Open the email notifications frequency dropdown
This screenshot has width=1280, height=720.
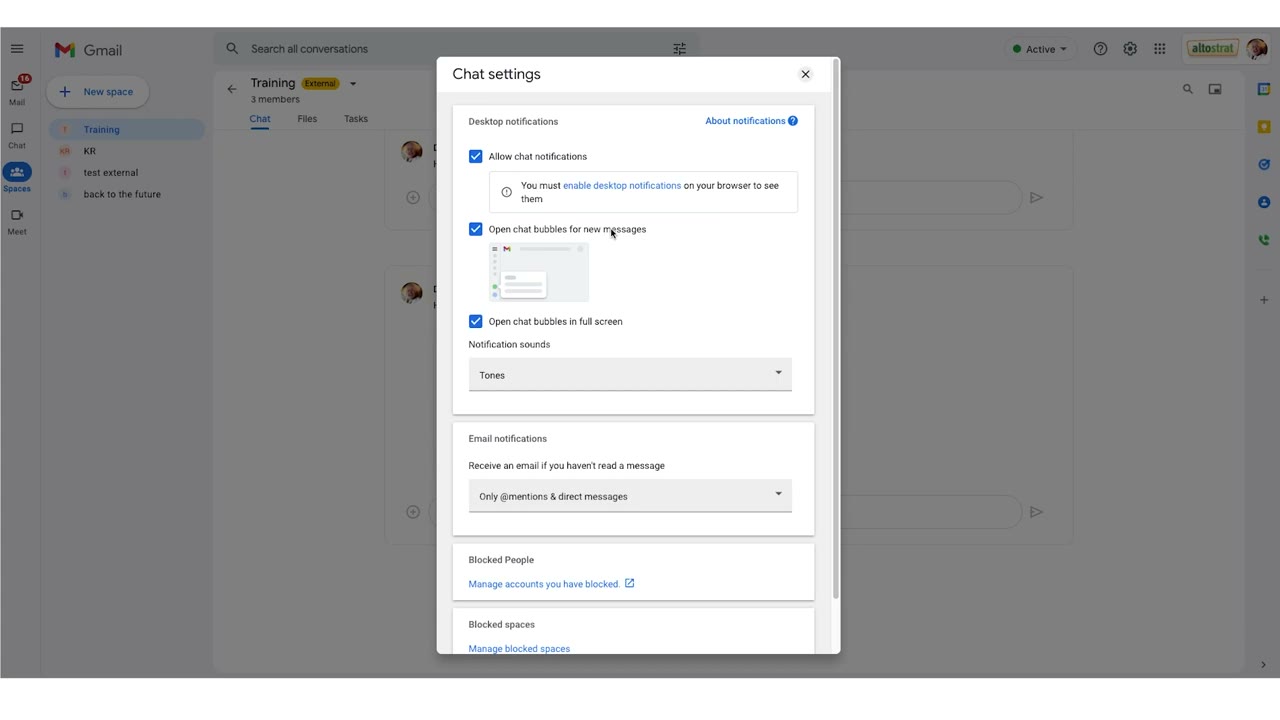[x=630, y=496]
